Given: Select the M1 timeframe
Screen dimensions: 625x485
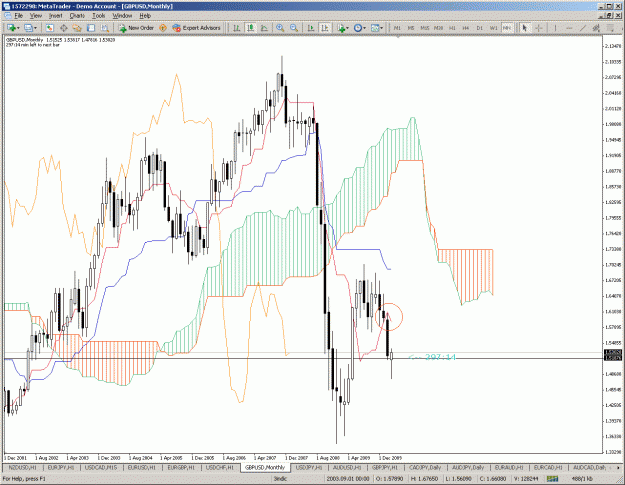Looking at the screenshot, I should [x=397, y=28].
